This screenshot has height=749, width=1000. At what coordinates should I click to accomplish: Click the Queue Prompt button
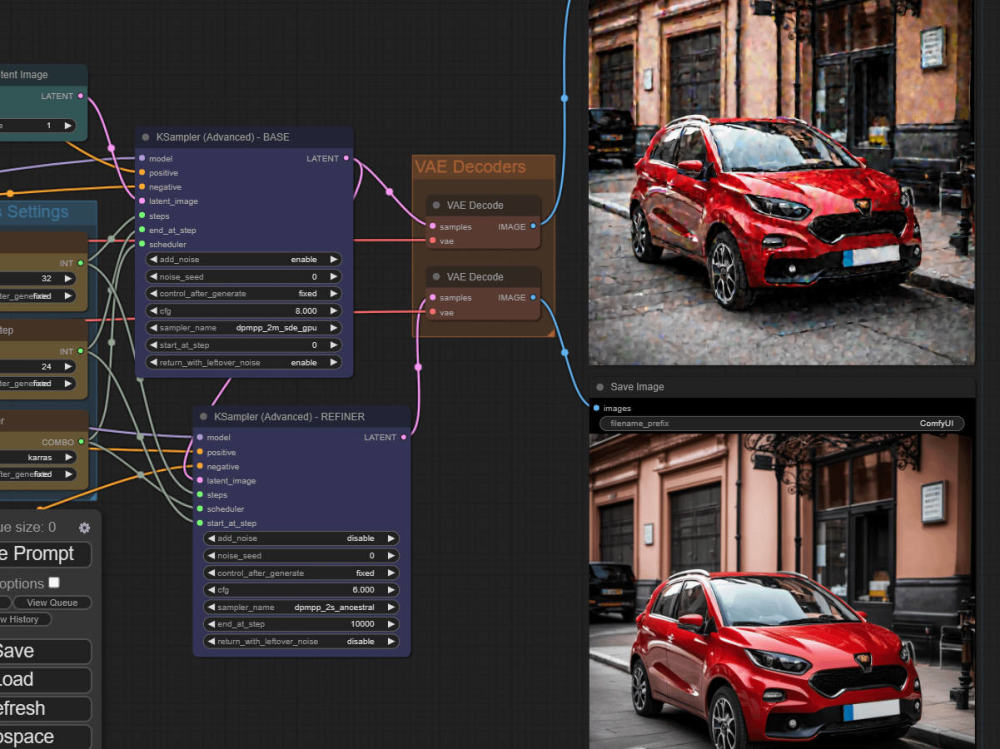45,554
